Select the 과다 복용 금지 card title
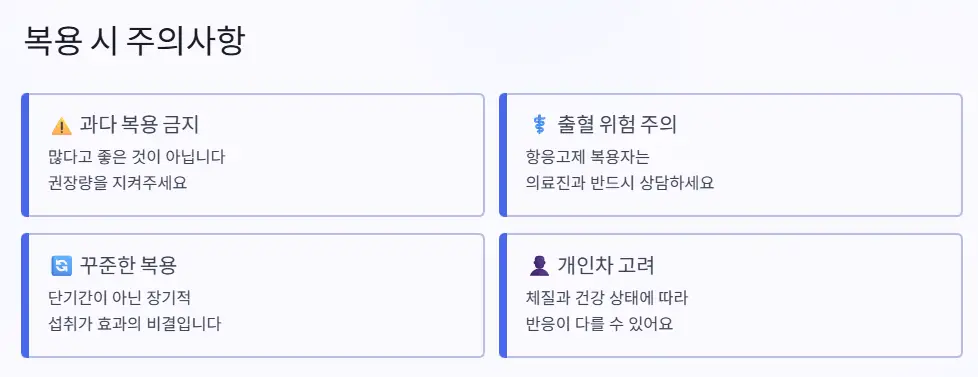This screenshot has height=377, width=978. click(138, 125)
